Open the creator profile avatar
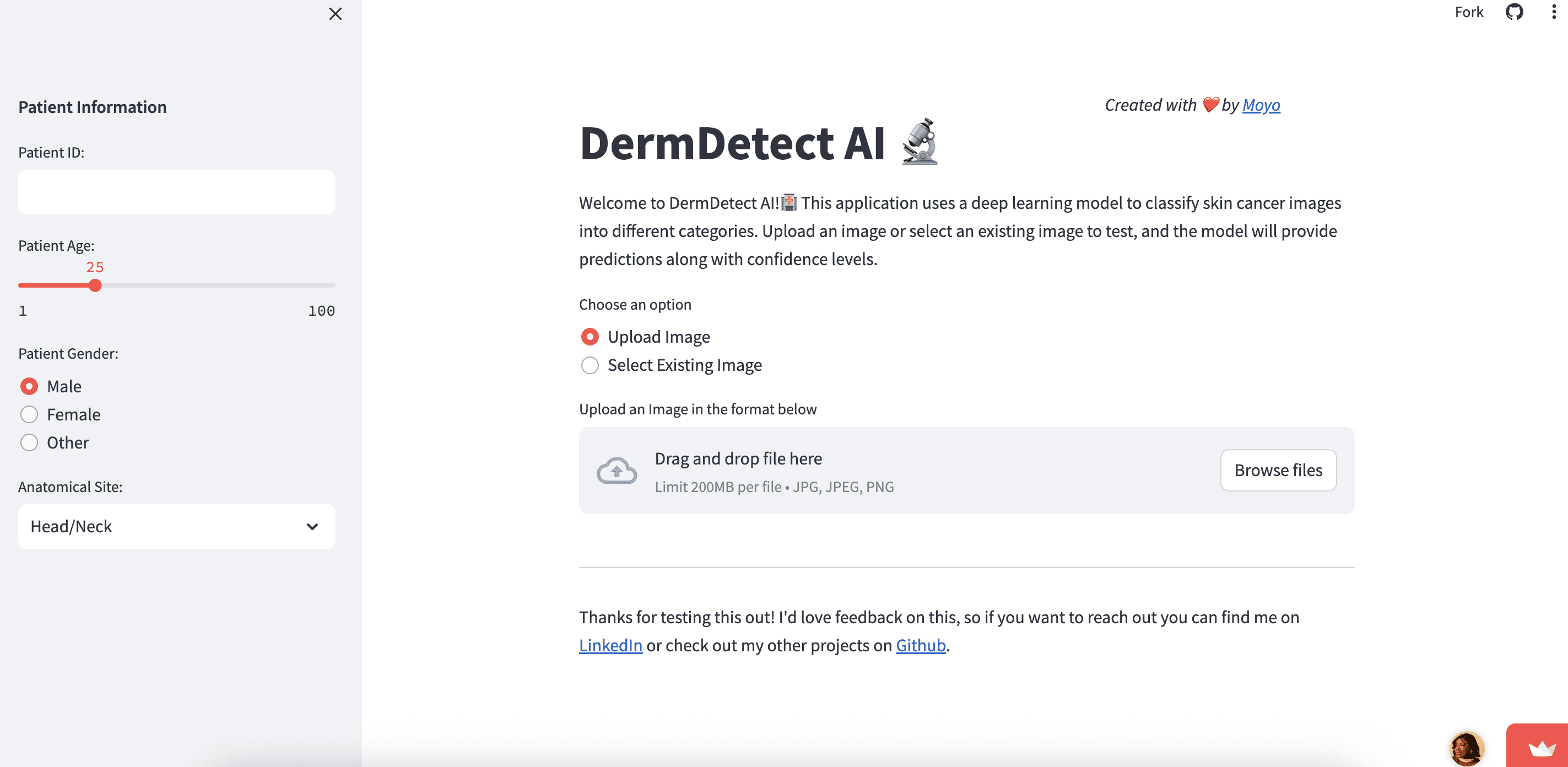Screen dimensions: 1568x767 [x=1467, y=749]
